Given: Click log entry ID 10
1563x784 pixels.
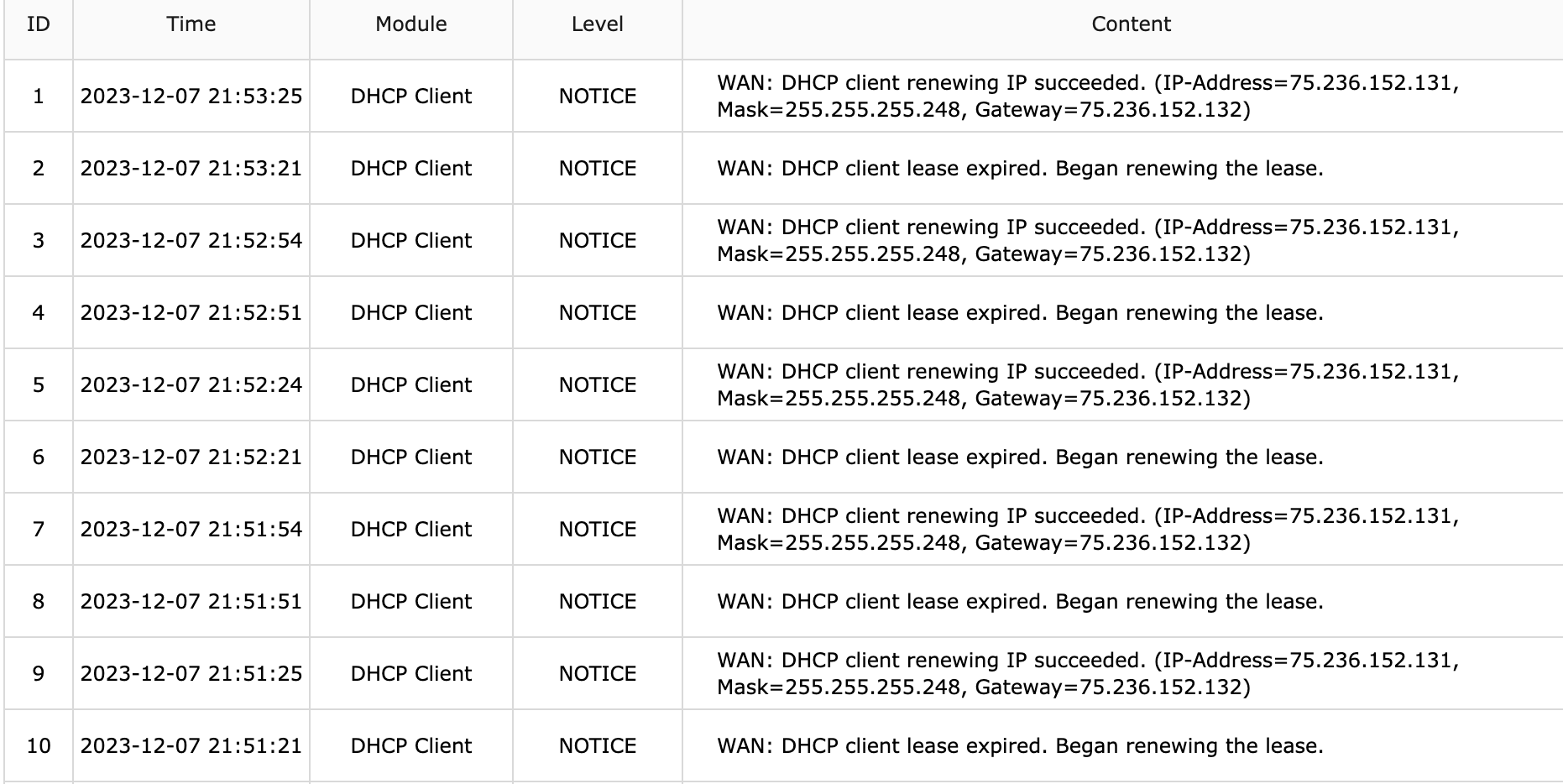Looking at the screenshot, I should (x=39, y=746).
